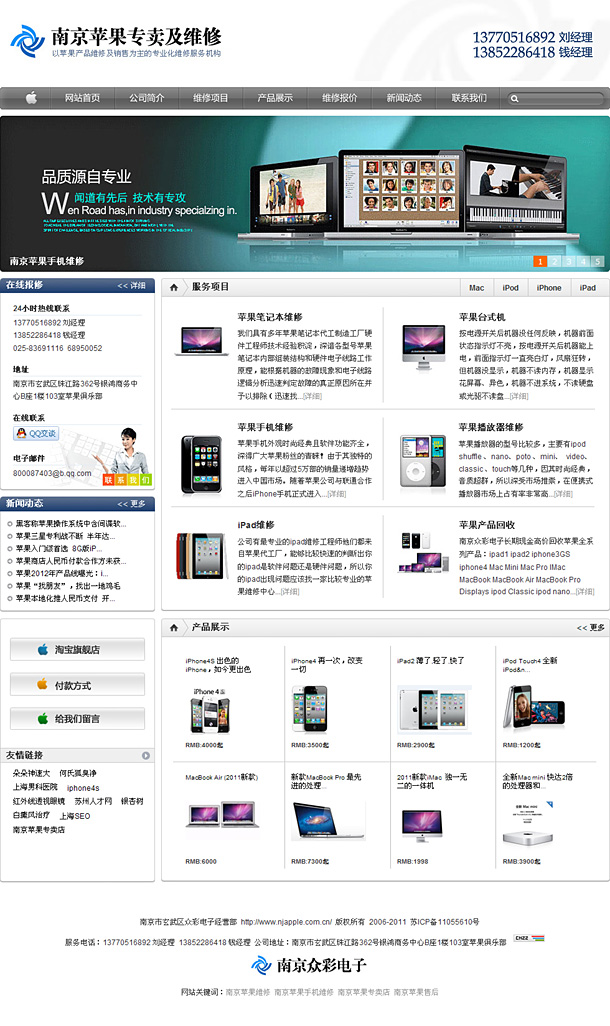Click the 淘宝旗舰店 button
This screenshot has width=610, height=1026.
(x=77, y=650)
